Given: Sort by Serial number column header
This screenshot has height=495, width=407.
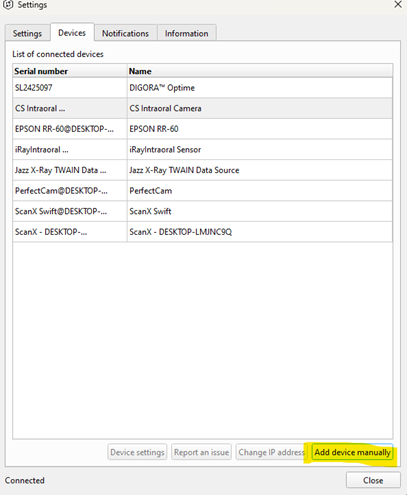Looking at the screenshot, I should click(x=70, y=71).
